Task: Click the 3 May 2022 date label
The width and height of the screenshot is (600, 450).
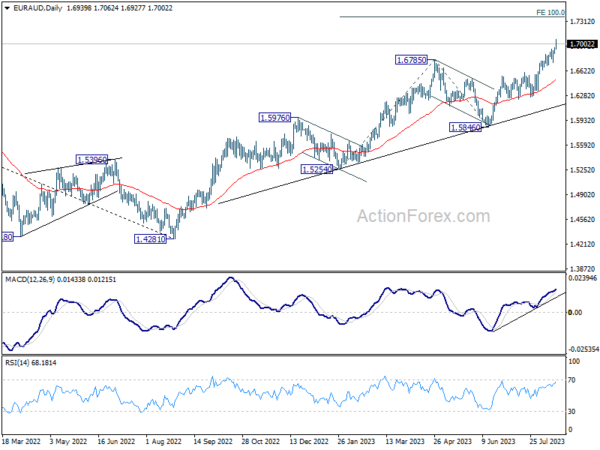Action: (x=68, y=442)
